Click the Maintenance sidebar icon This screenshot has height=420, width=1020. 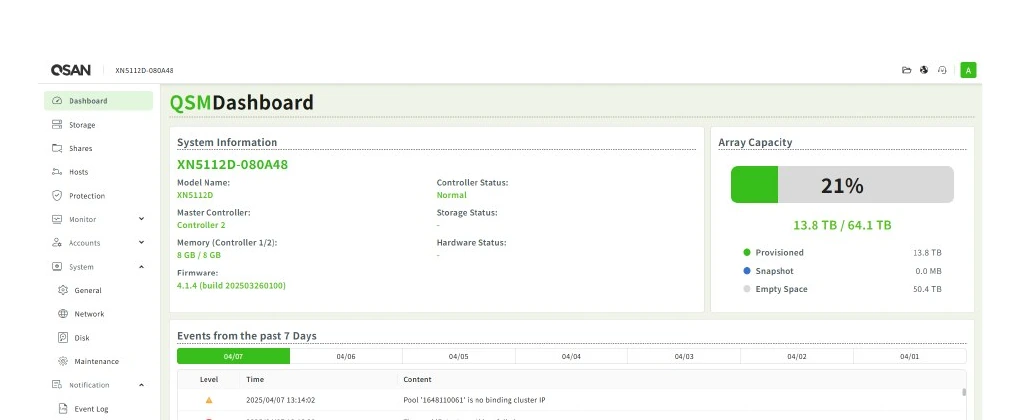coord(63,361)
